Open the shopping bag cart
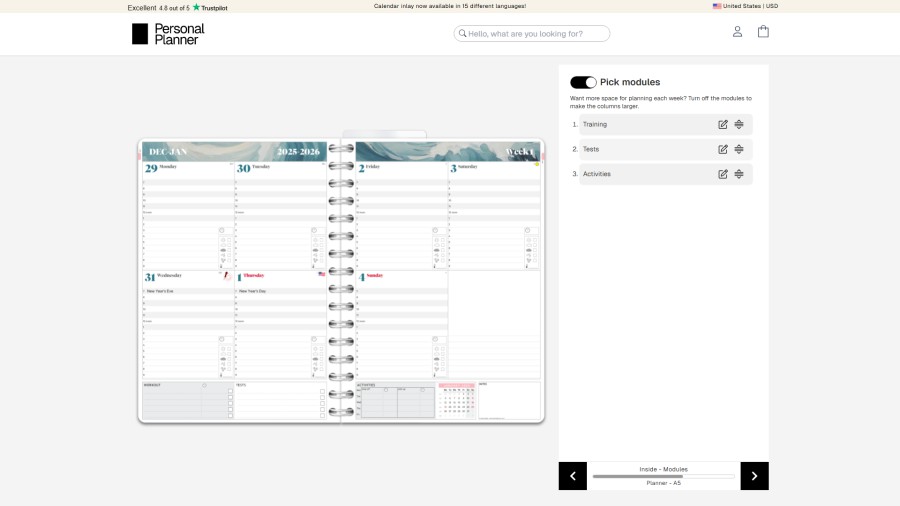Viewport: 900px width, 506px height. pos(763,32)
